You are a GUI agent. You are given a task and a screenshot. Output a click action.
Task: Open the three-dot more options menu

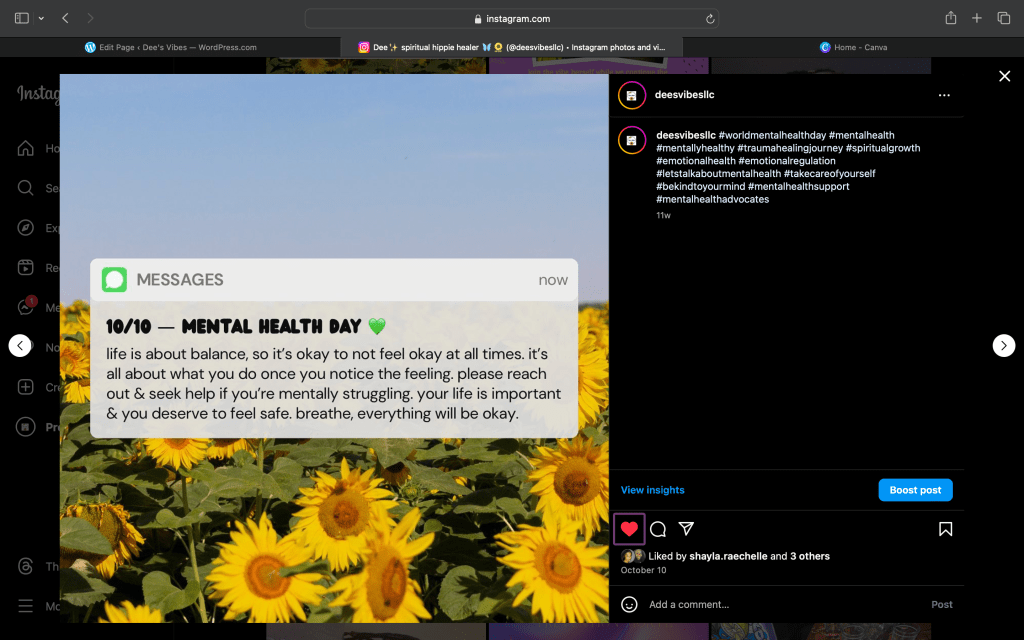[x=944, y=95]
